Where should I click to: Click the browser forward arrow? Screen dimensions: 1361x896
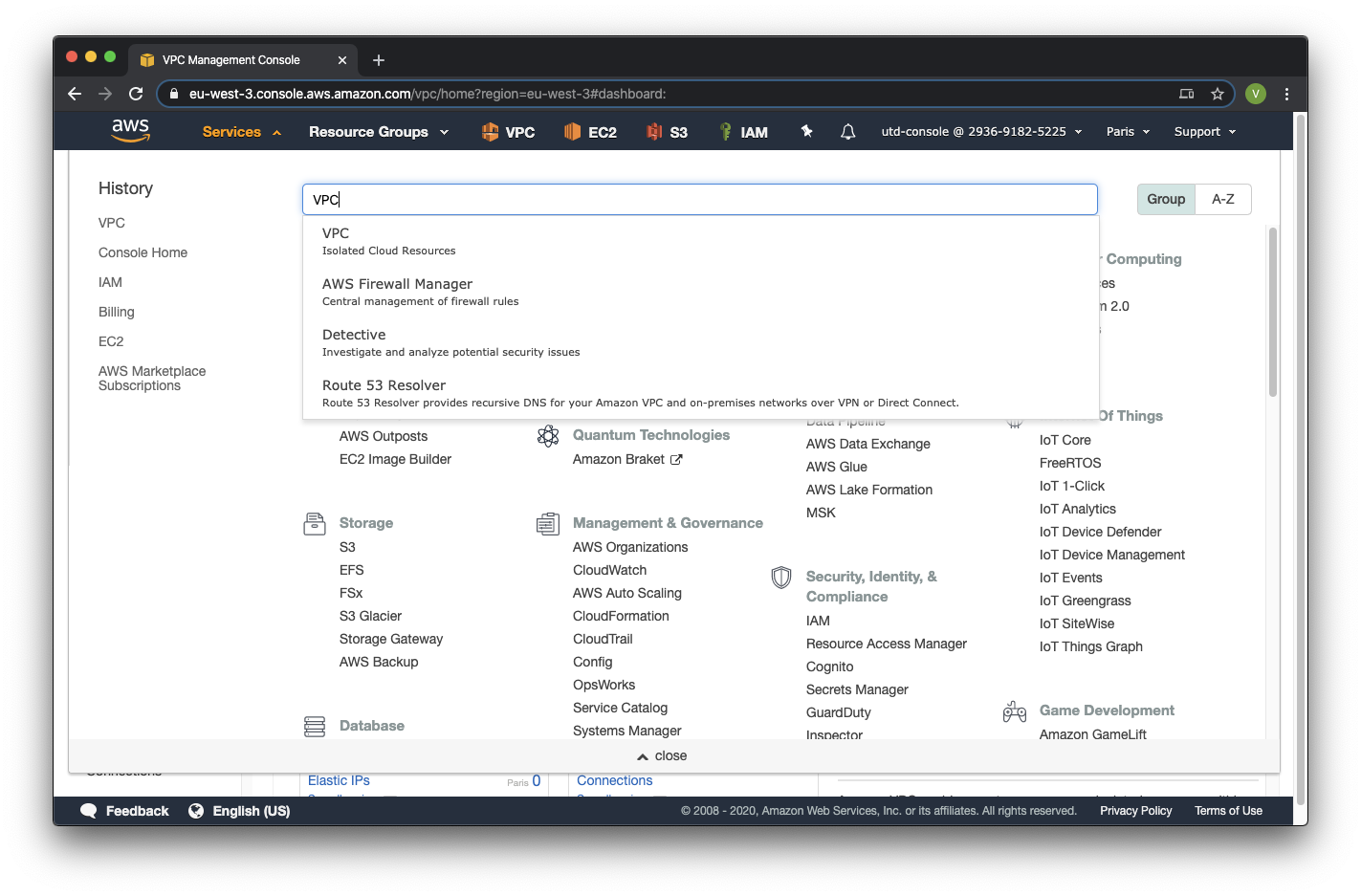105,94
